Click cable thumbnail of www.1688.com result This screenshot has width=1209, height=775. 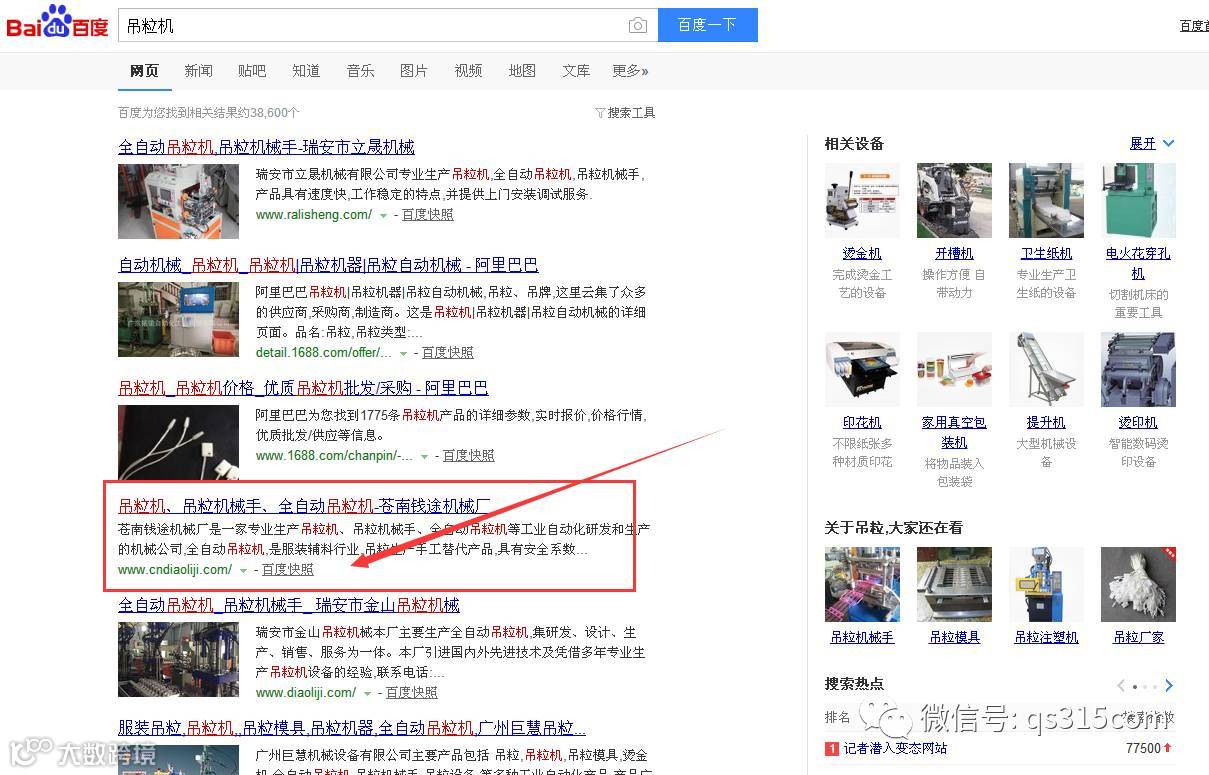(x=178, y=442)
